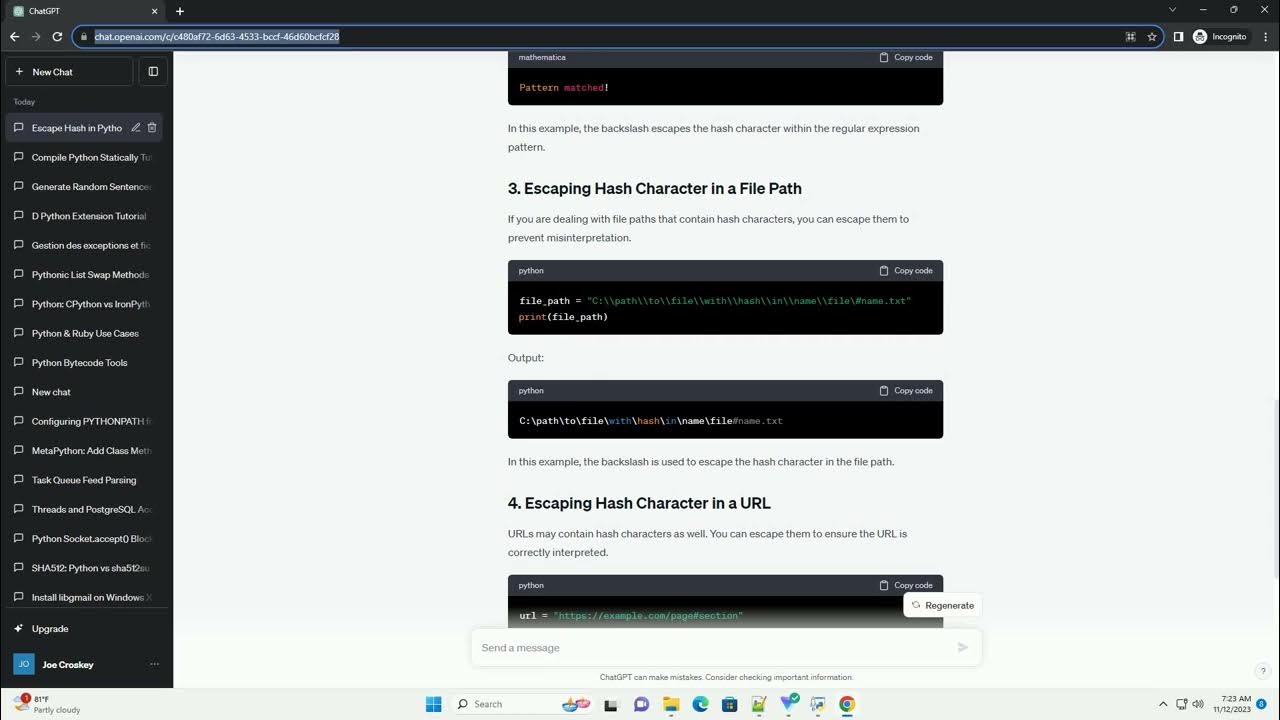Click the heading Escaping Hash Character in a URL
This screenshot has height=720, width=1280.
tap(639, 503)
